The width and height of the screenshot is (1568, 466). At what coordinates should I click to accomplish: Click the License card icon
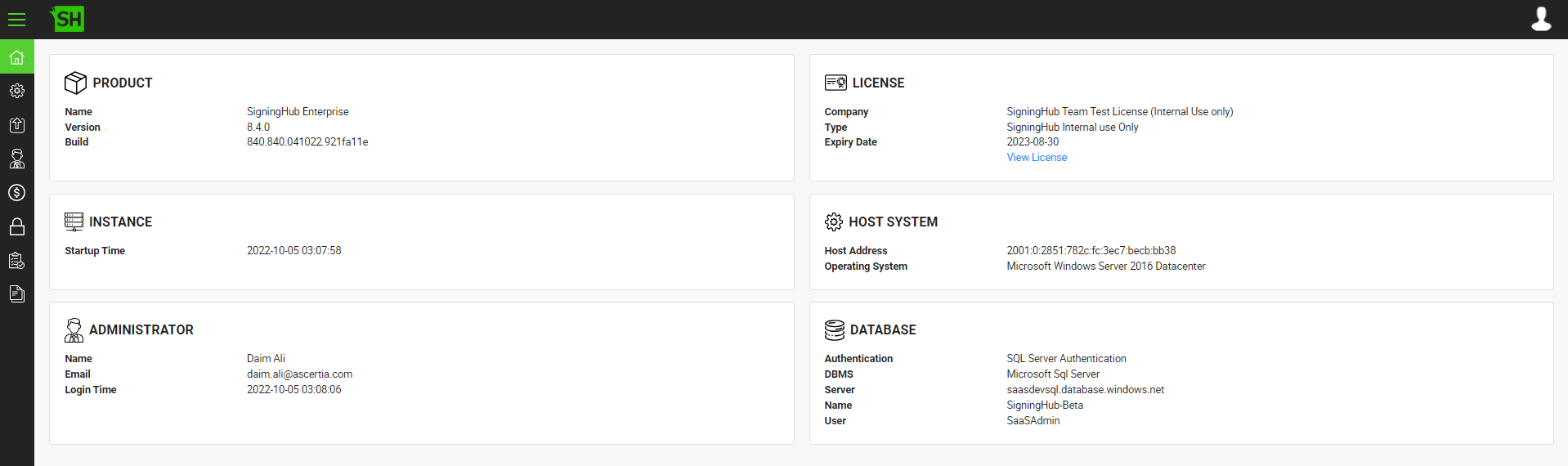point(836,83)
